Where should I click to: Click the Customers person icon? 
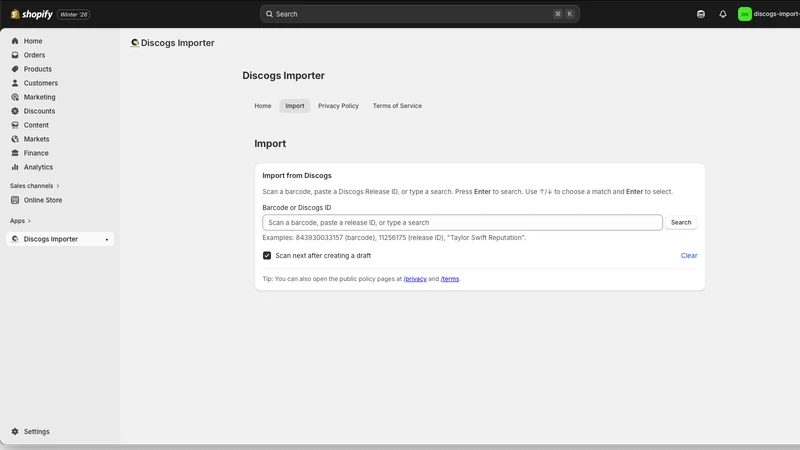pyautogui.click(x=15, y=83)
